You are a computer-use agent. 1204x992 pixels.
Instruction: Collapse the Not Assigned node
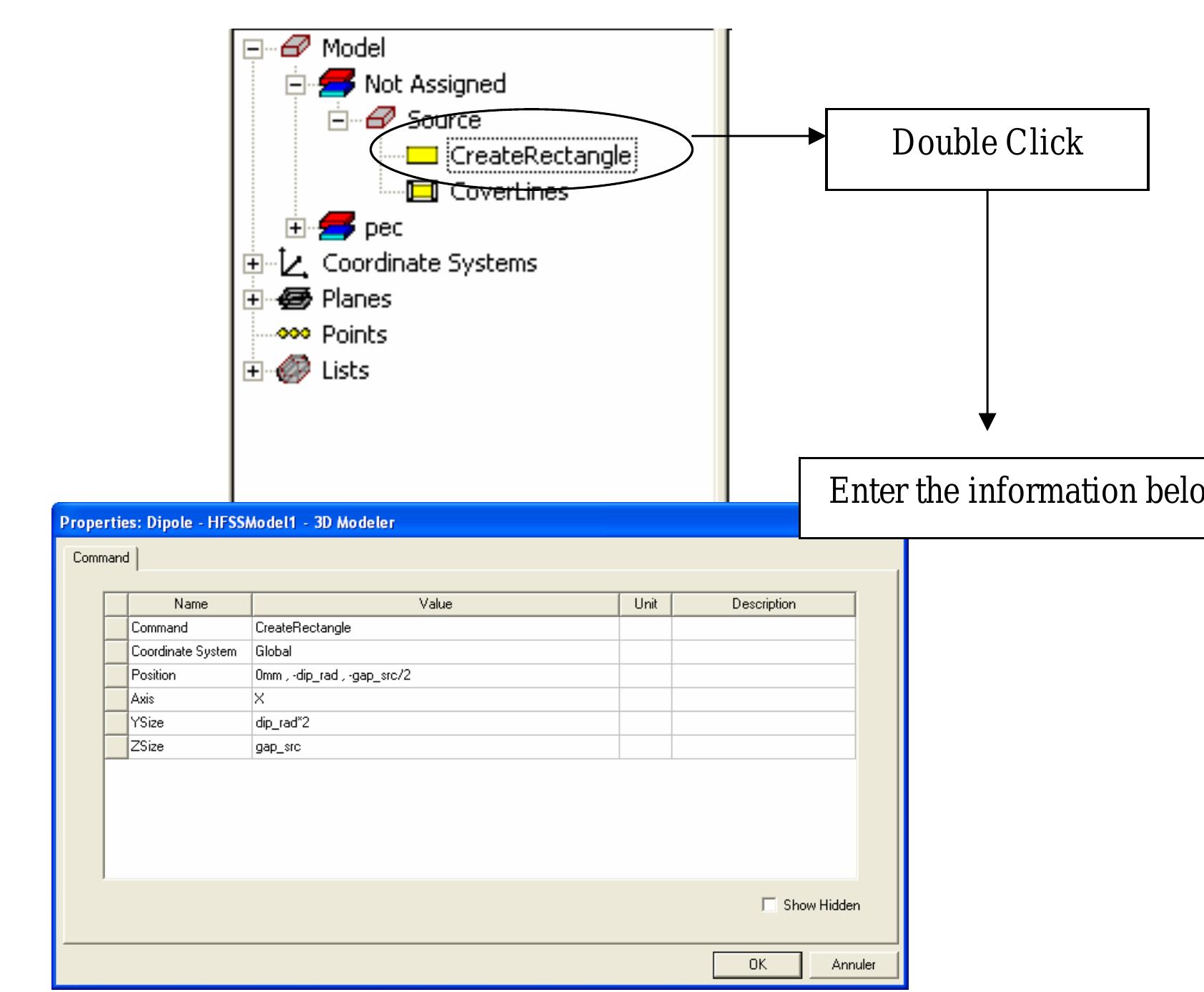pyautogui.click(x=295, y=83)
